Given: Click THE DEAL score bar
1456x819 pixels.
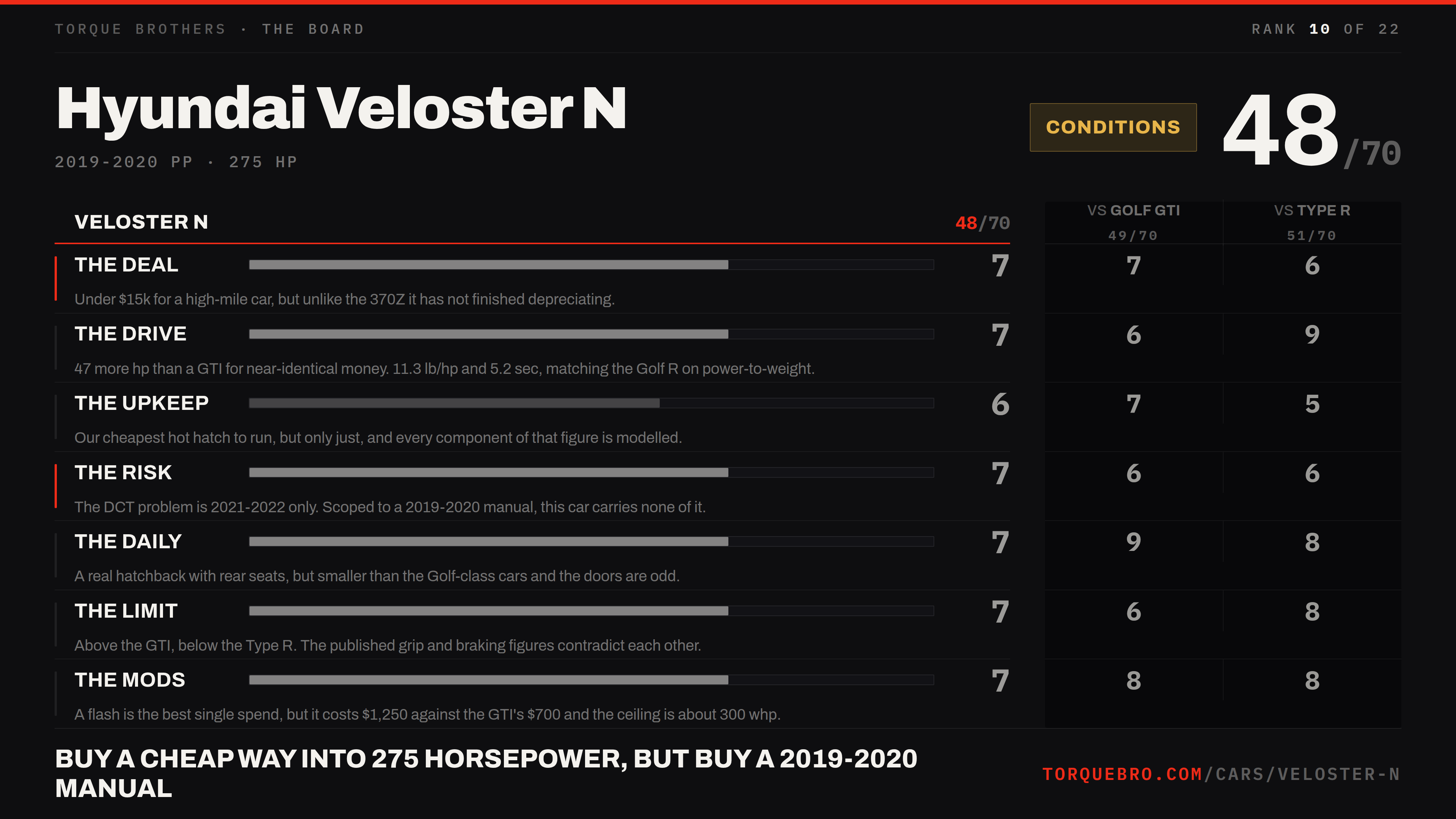Looking at the screenshot, I should tap(591, 265).
